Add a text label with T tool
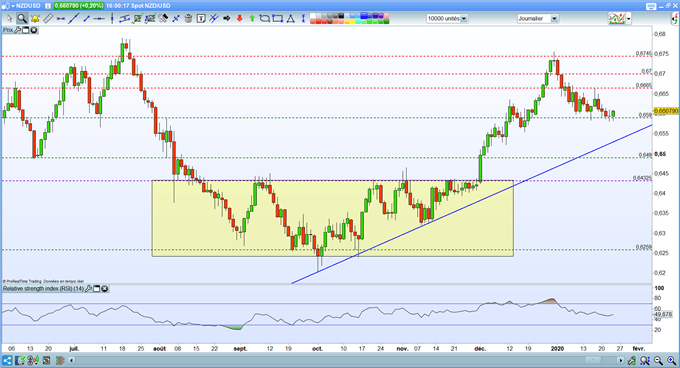This screenshot has height=368, width=680. pyautogui.click(x=201, y=19)
